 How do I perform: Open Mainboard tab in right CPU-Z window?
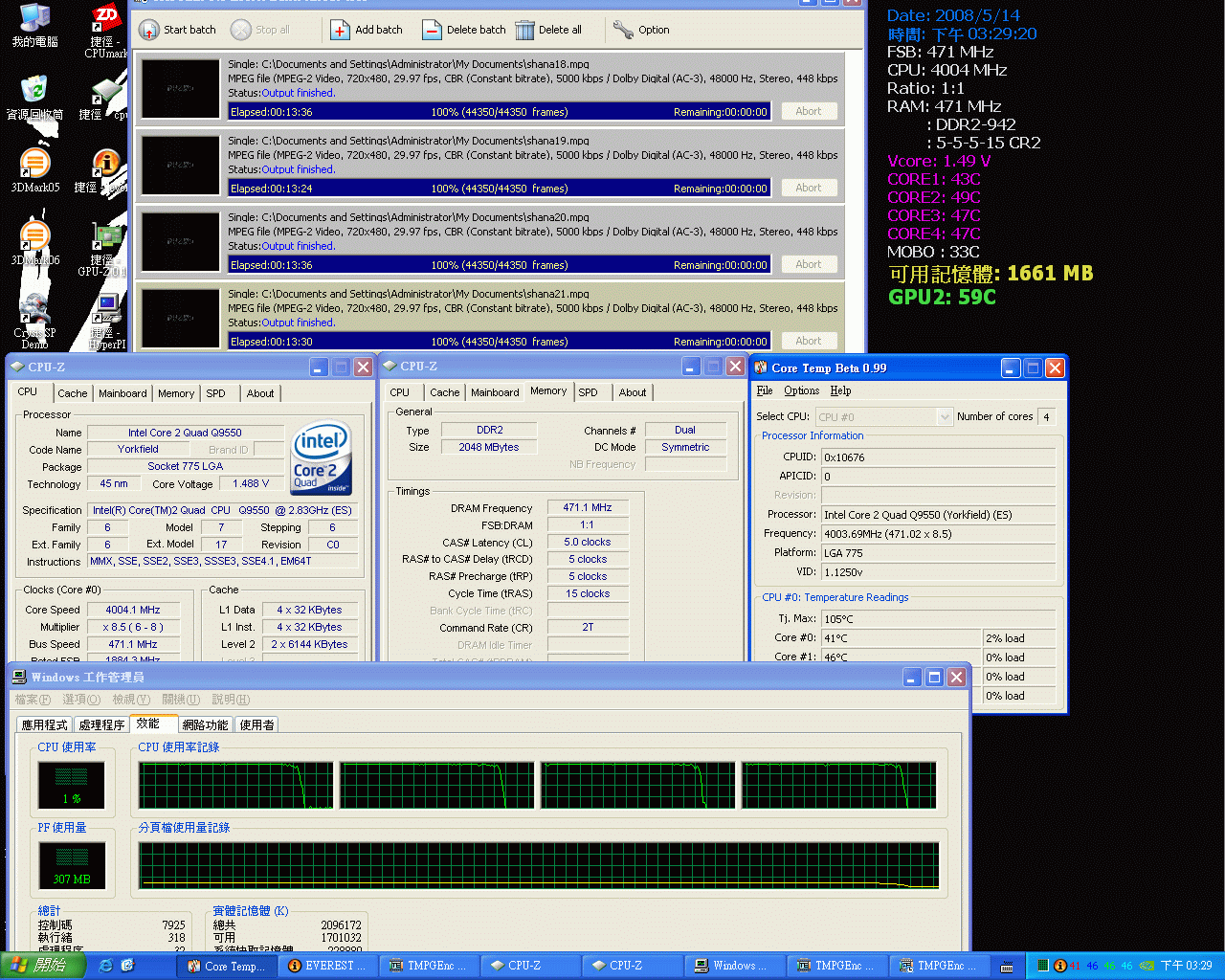pyautogui.click(x=495, y=392)
